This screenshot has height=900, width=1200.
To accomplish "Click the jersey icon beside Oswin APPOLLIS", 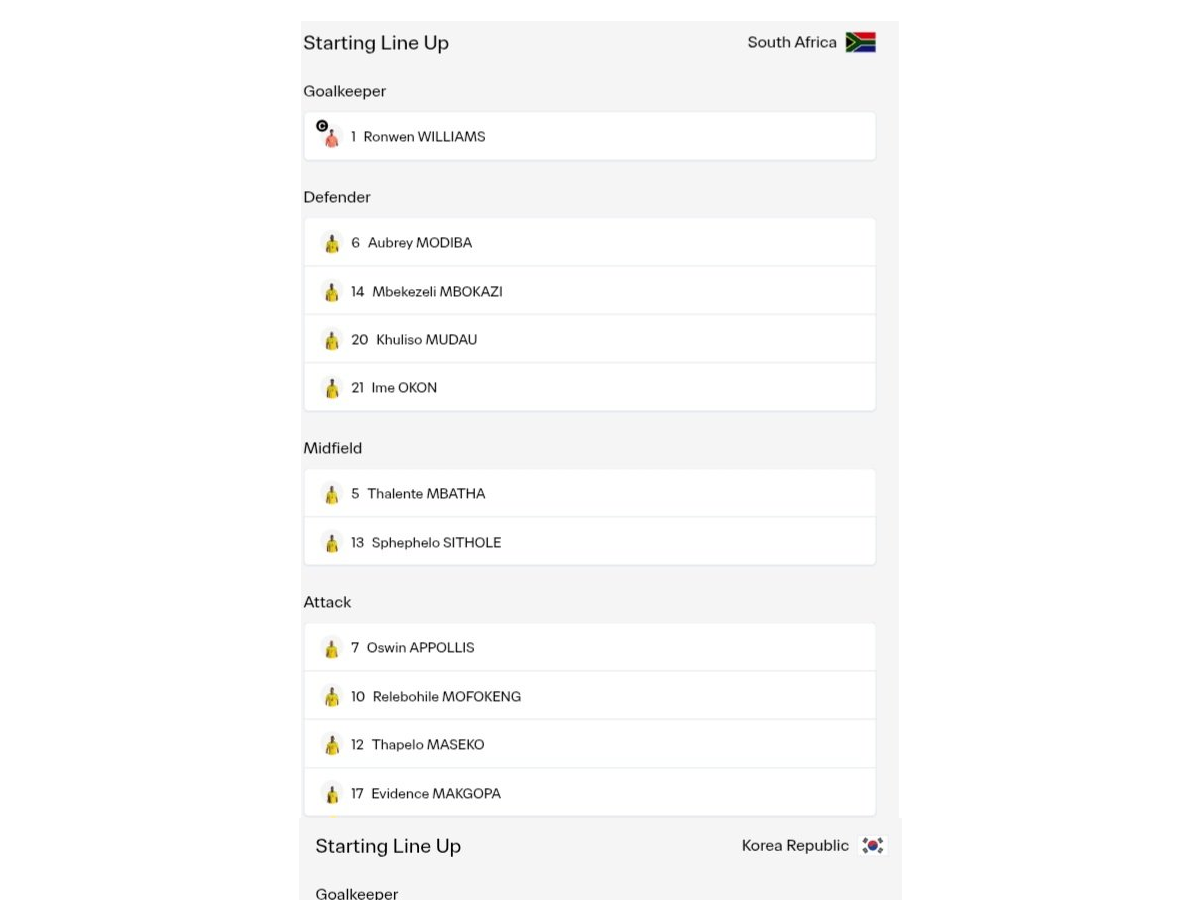I will click(332, 648).
